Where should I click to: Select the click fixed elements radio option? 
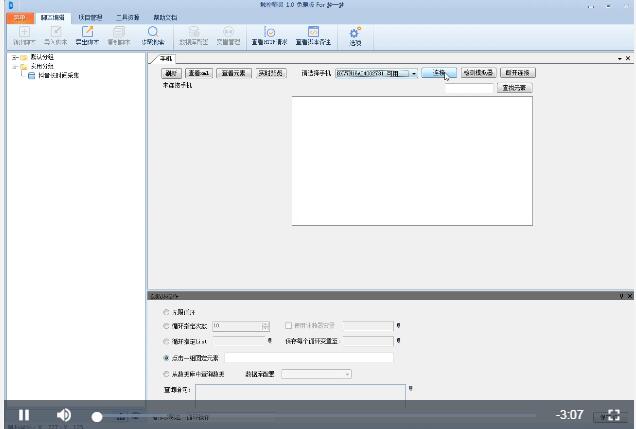pos(166,358)
